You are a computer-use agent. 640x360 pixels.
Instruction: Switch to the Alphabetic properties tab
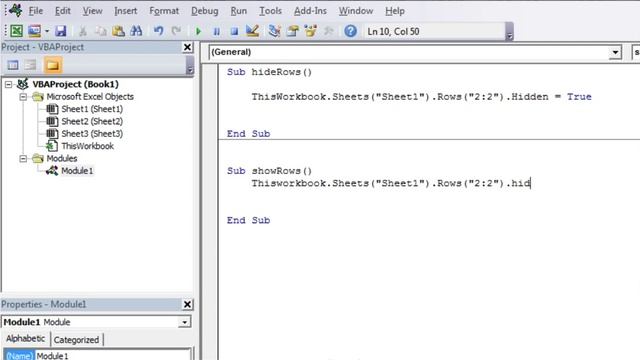(x=25, y=339)
